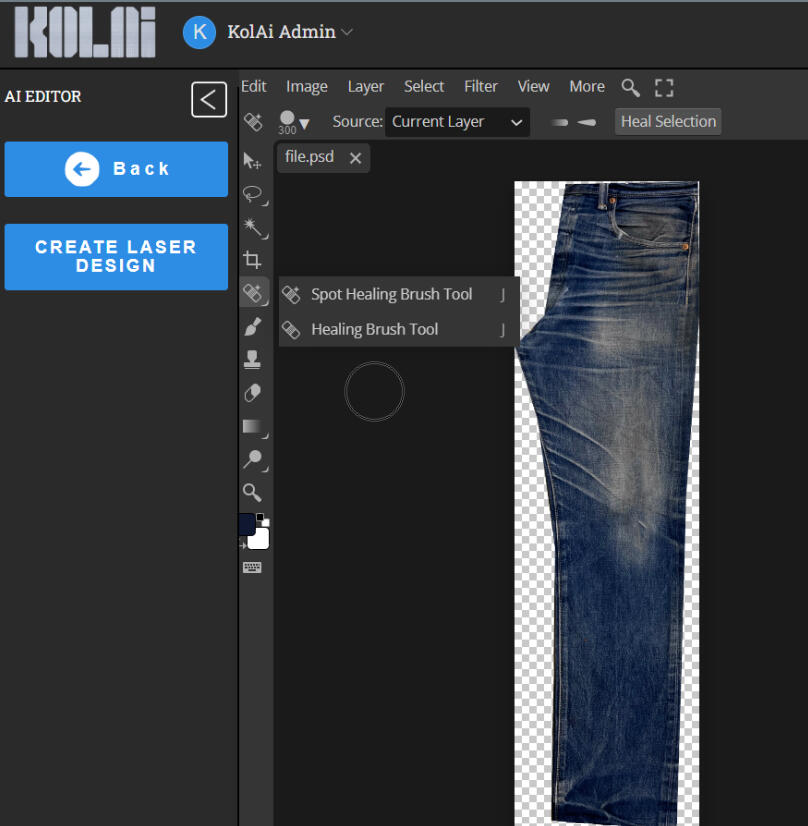808x826 pixels.
Task: Activate the Crop tool
Action: tap(253, 260)
